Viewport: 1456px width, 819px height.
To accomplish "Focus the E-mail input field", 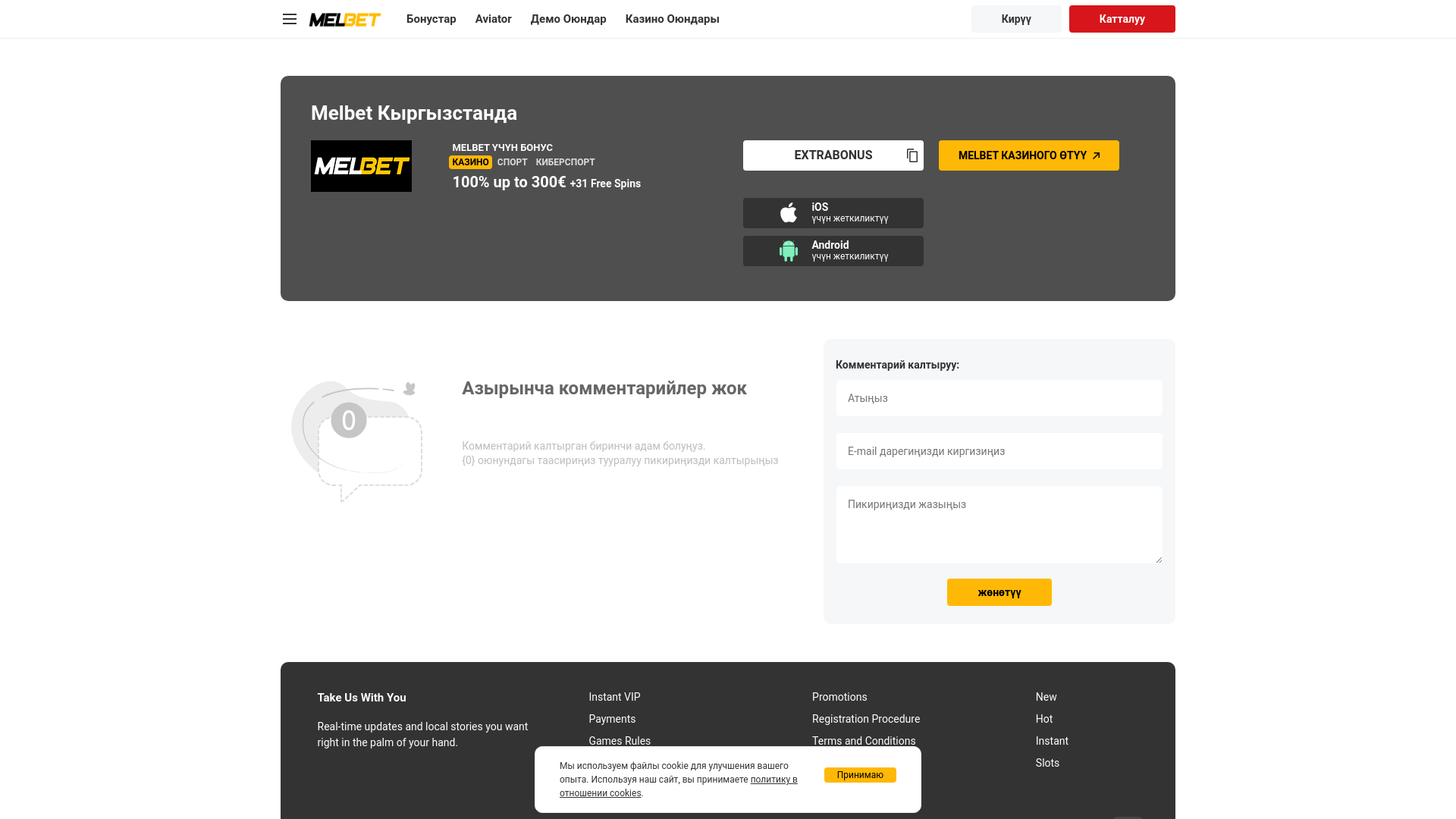I will point(999,451).
